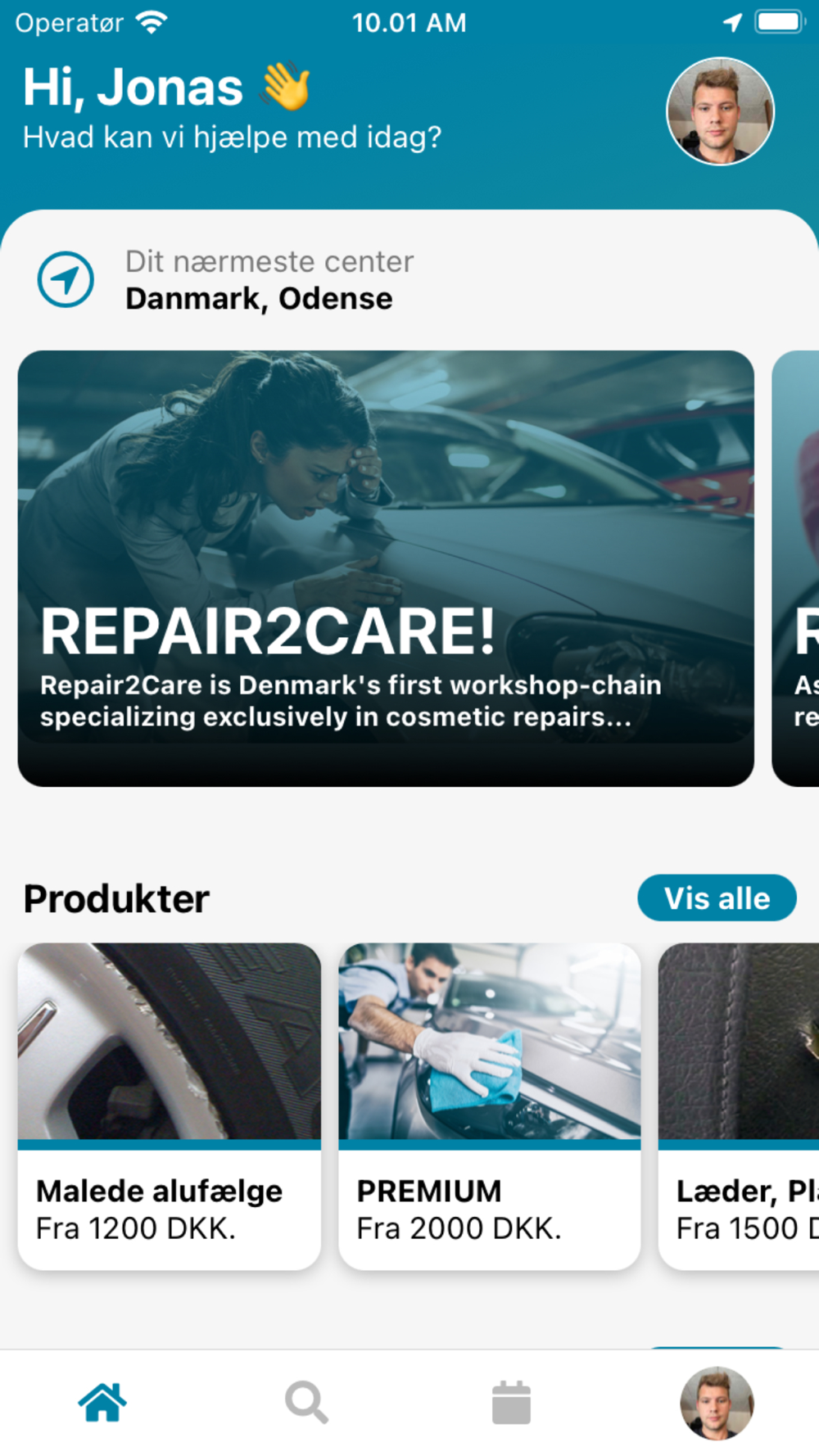Tap the Produkter section heading

(x=116, y=898)
